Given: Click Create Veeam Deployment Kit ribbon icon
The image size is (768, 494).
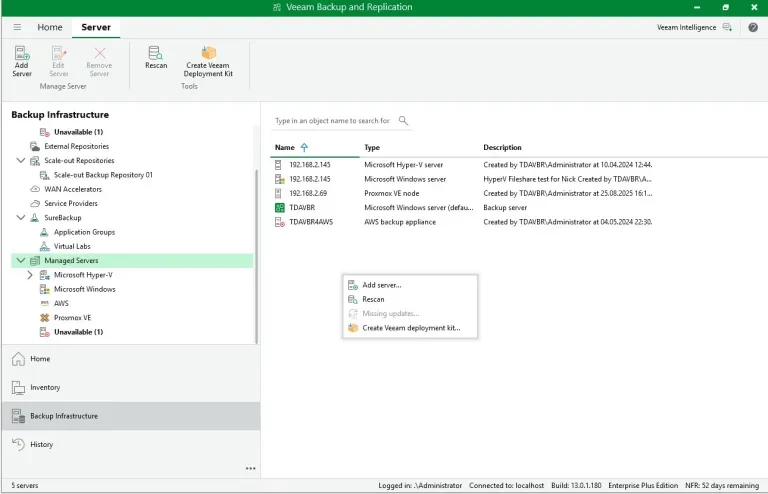Looking at the screenshot, I should [x=208, y=52].
